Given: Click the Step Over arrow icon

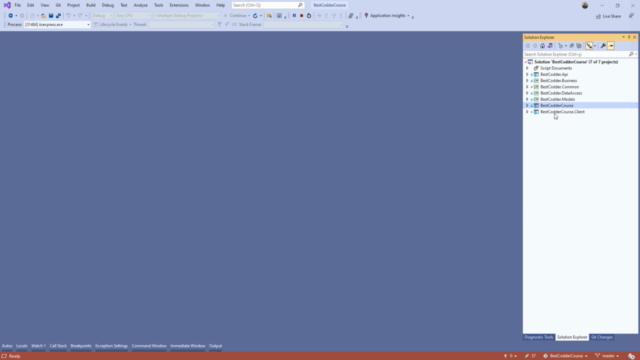Looking at the screenshot, I should pyautogui.click(x=333, y=16).
